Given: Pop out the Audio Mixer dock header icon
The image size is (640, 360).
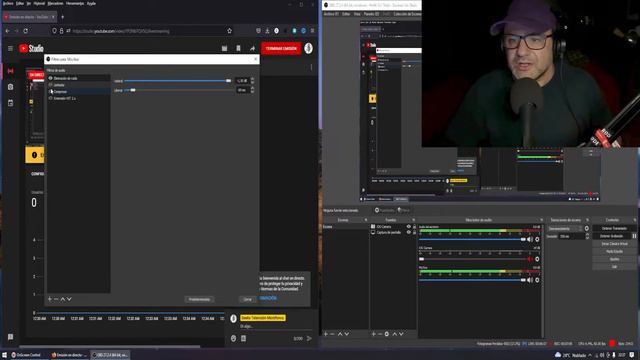Looking at the screenshot, I should coord(542,220).
